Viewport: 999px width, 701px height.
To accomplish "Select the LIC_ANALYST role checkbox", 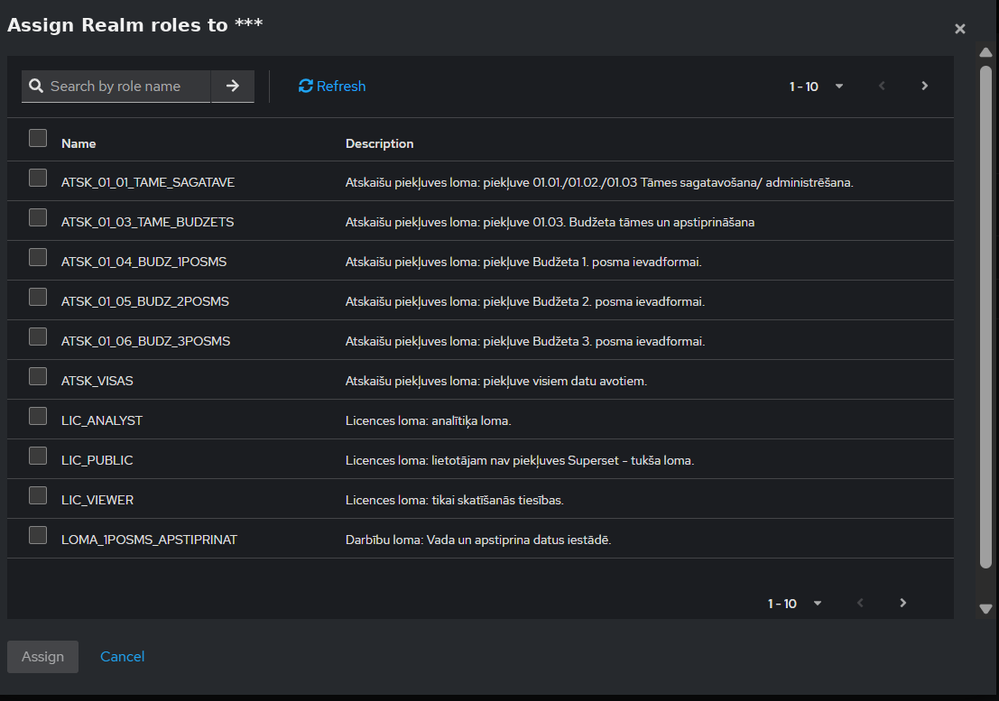I will 38,416.
